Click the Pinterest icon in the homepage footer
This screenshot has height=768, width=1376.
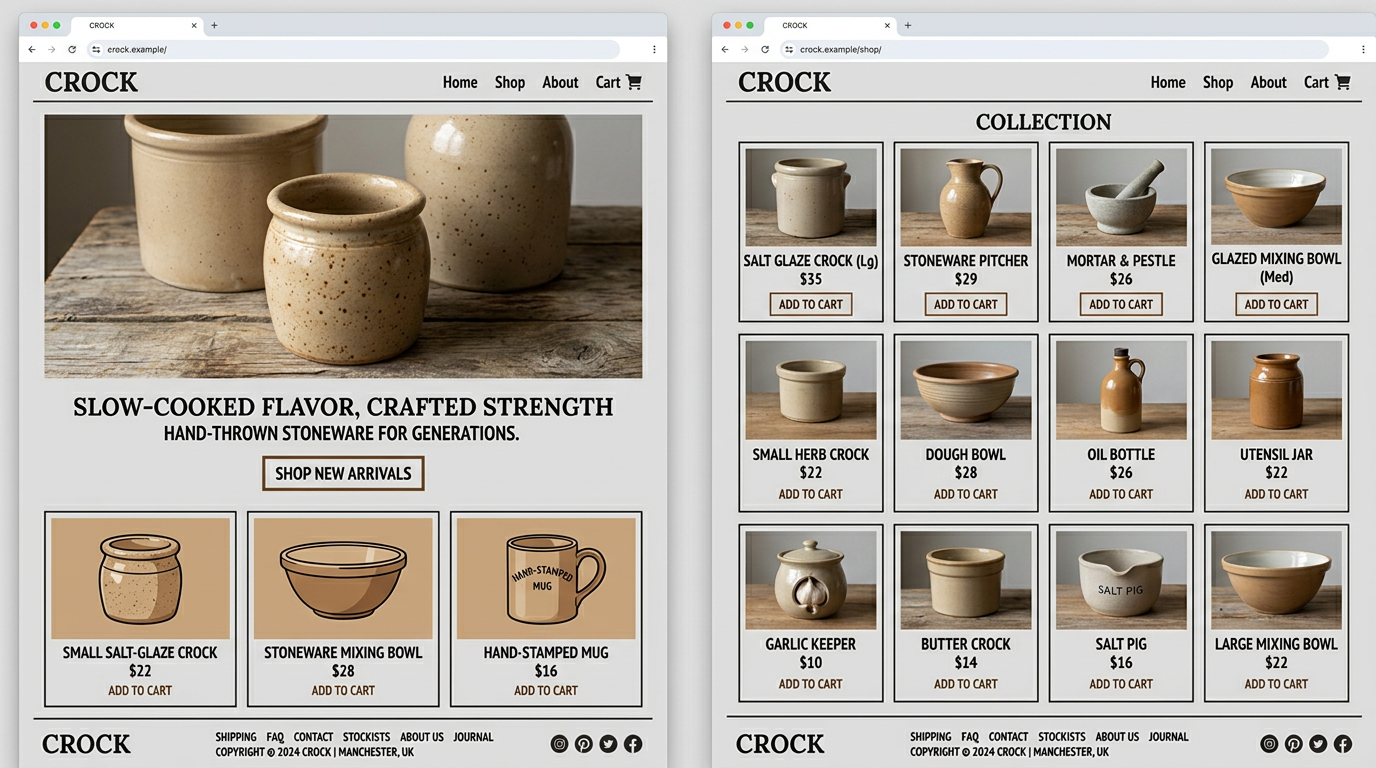[584, 744]
